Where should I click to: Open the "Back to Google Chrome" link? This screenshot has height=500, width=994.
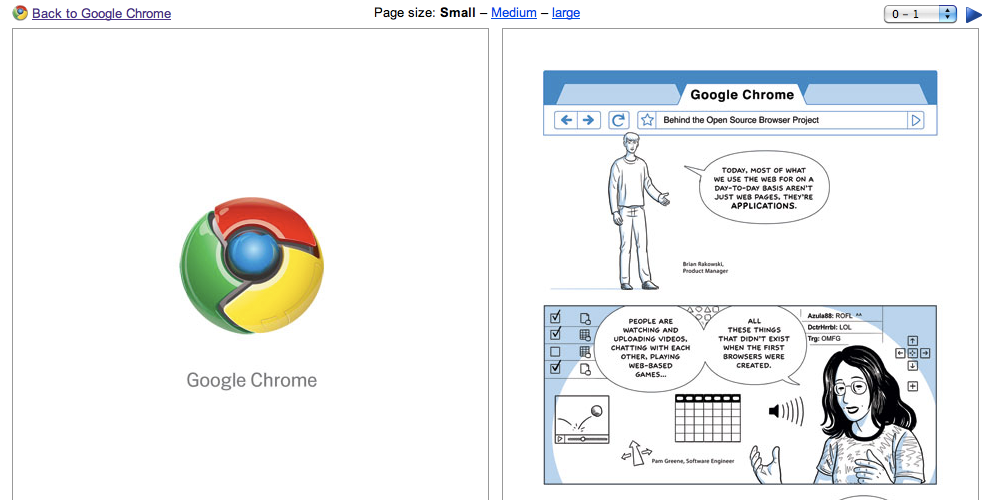(x=101, y=13)
